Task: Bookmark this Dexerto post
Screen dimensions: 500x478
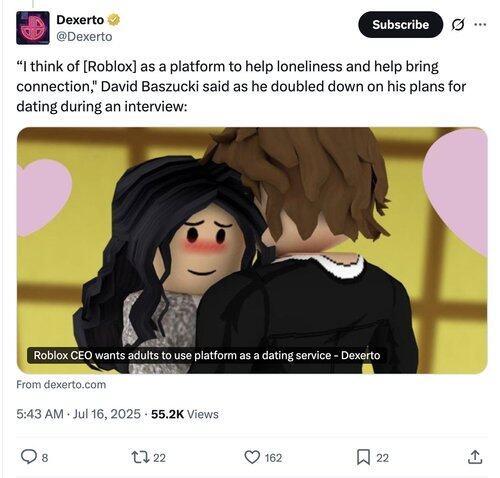Action: pyautogui.click(x=363, y=457)
